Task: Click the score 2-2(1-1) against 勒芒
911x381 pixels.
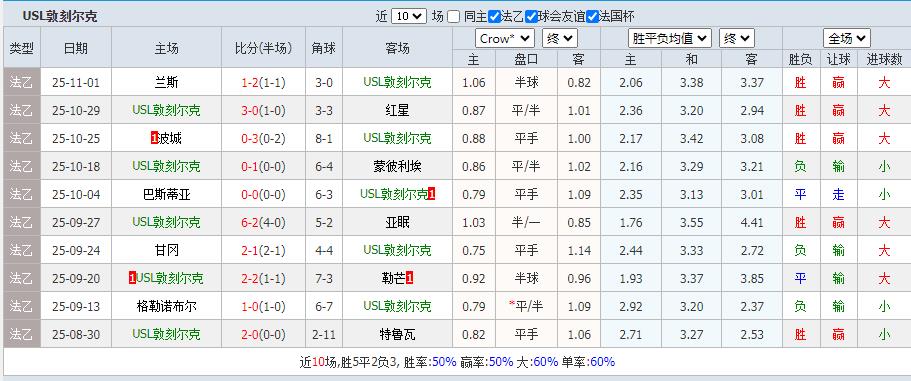Action: click(263, 278)
